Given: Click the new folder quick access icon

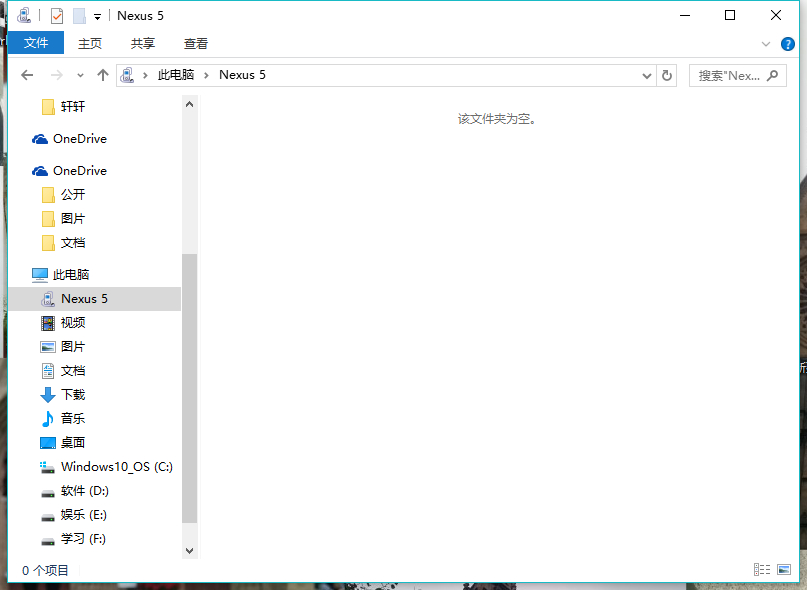Looking at the screenshot, I should click(79, 16).
